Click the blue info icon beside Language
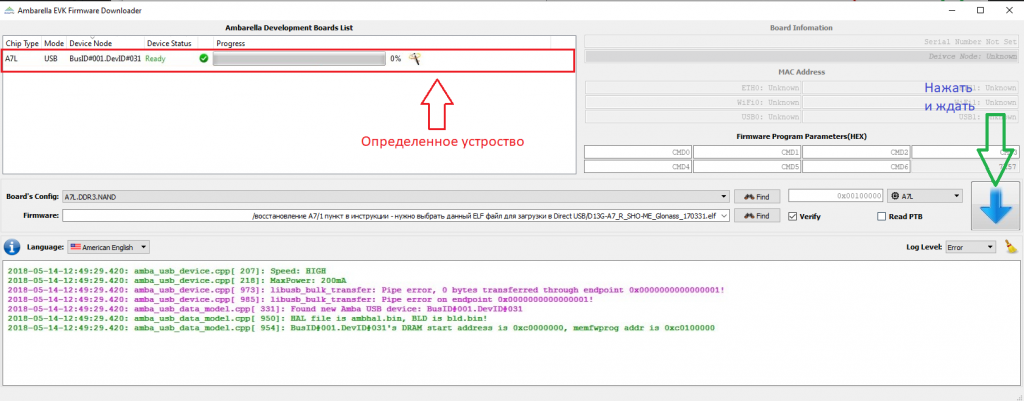Image resolution: width=1024 pixels, height=401 pixels. (x=12, y=246)
